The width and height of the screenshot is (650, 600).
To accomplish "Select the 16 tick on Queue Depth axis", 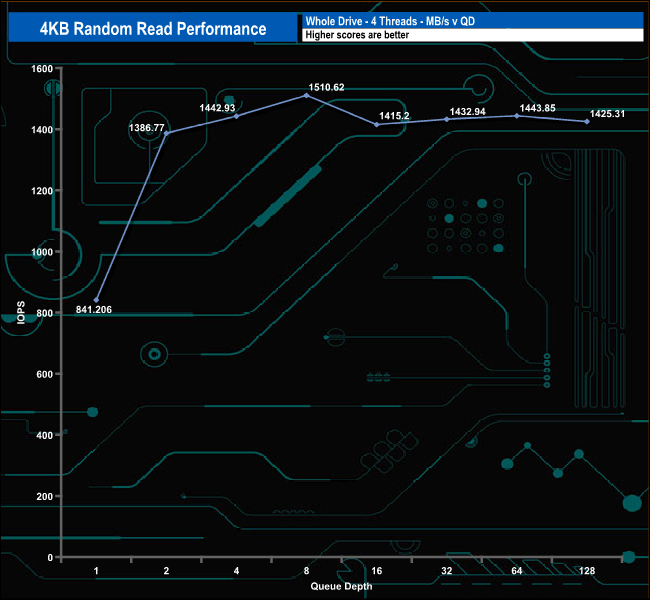I will coord(376,570).
